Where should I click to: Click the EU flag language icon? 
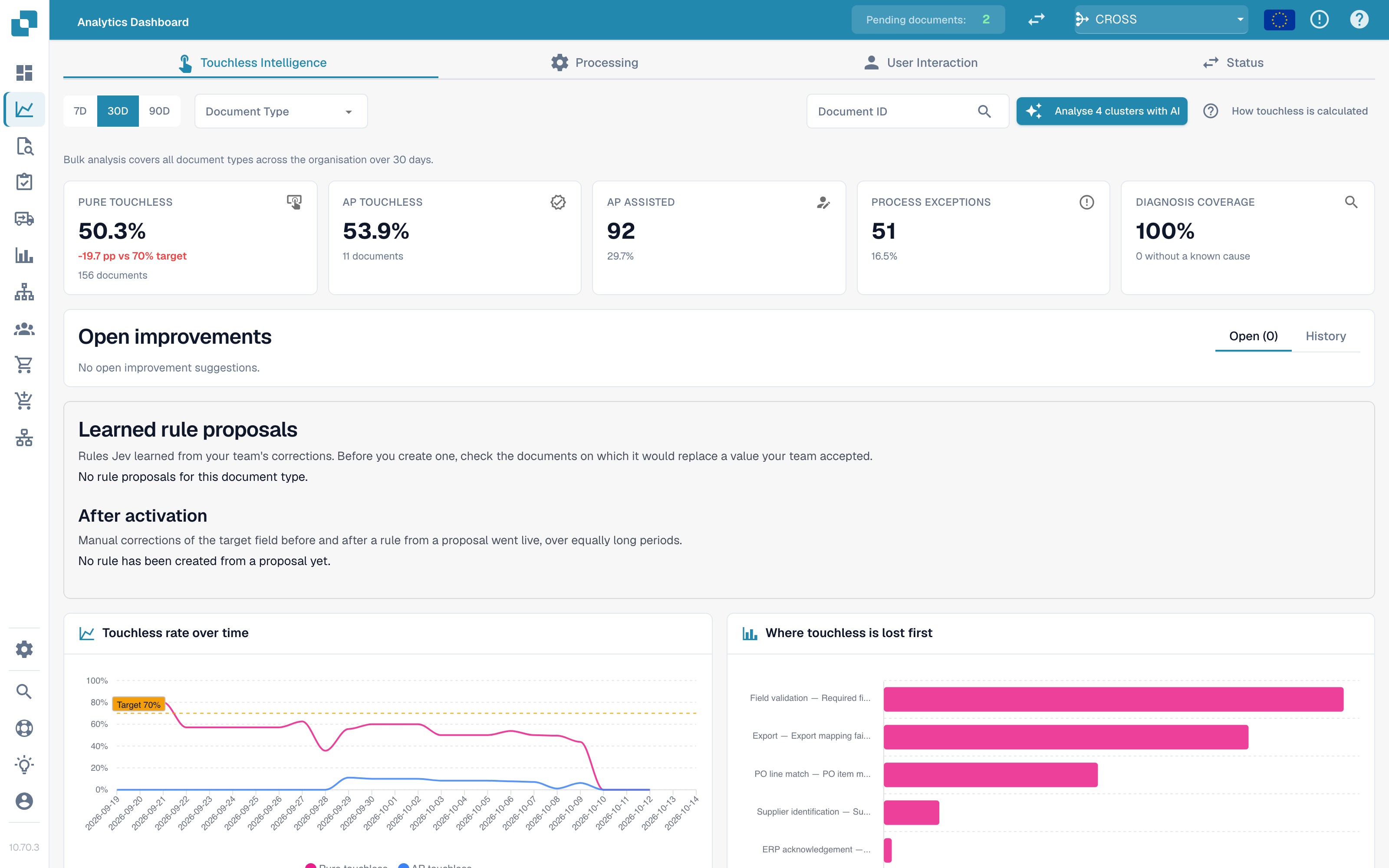tap(1279, 20)
